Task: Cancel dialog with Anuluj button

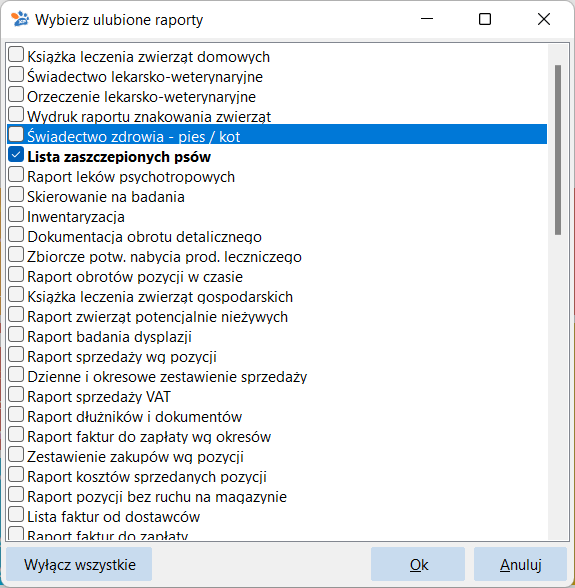Action: pyautogui.click(x=520, y=564)
